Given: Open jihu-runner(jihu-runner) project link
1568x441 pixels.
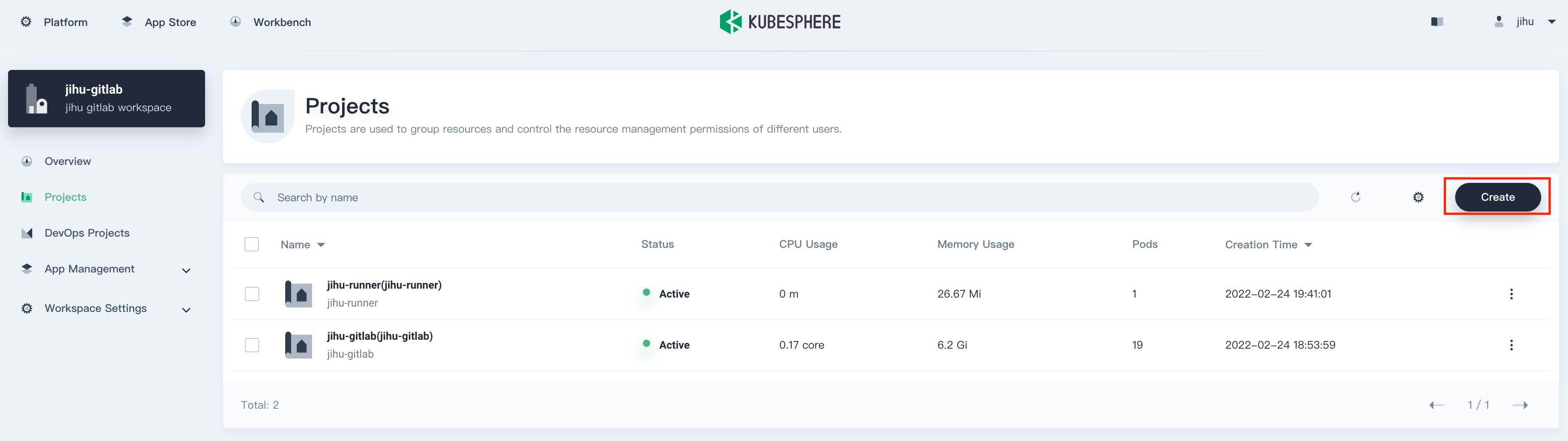Looking at the screenshot, I should pos(384,285).
